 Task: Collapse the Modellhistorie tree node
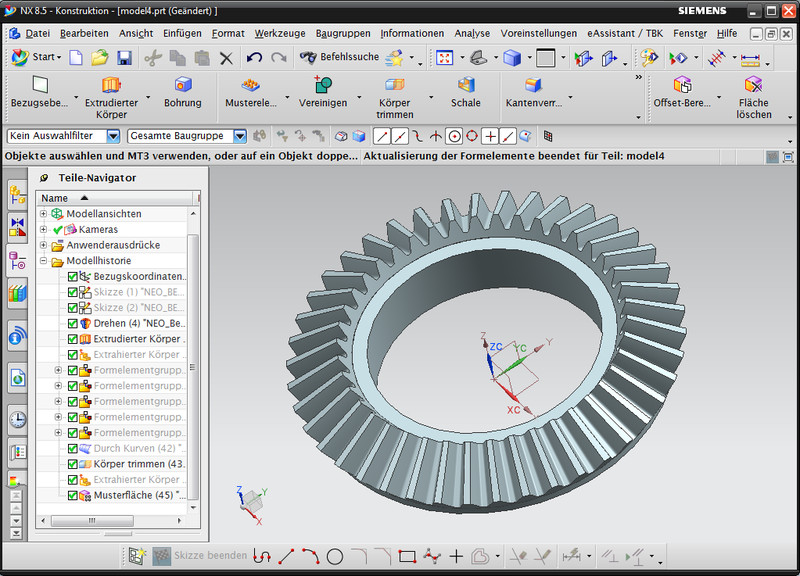click(x=43, y=261)
